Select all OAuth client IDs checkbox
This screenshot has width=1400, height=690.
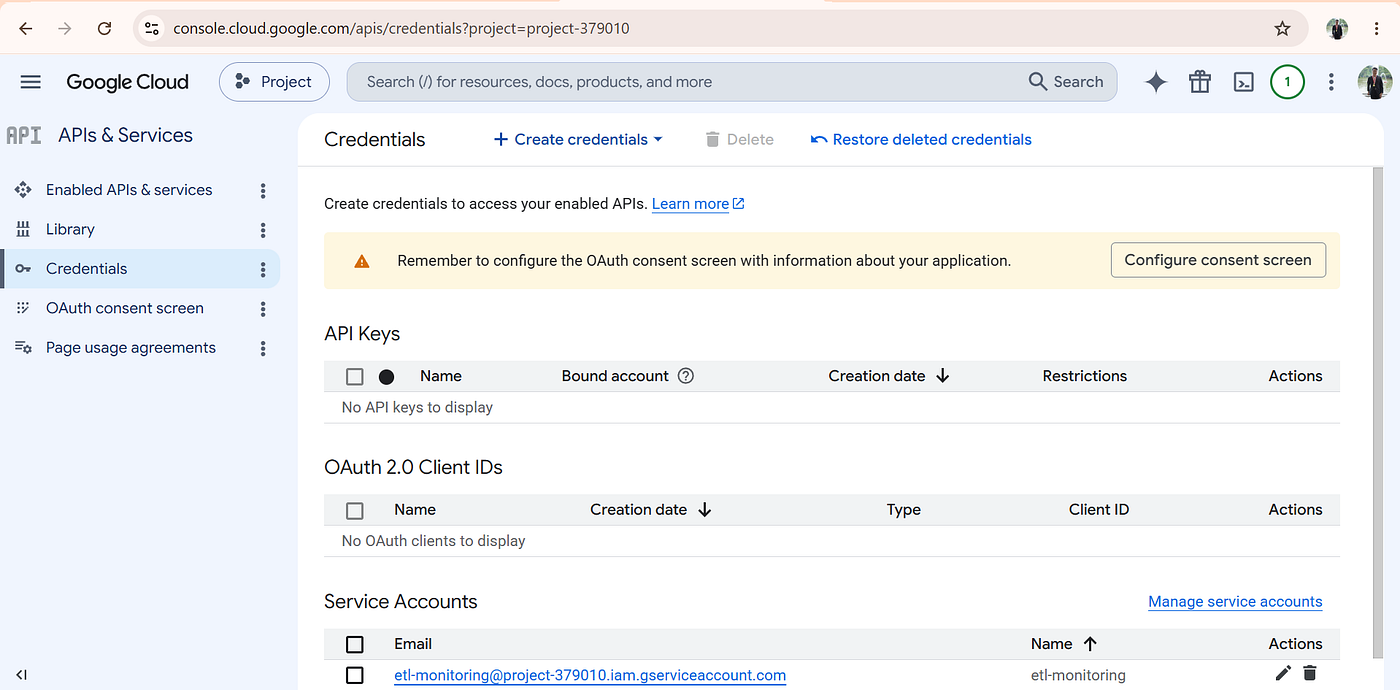point(354,510)
